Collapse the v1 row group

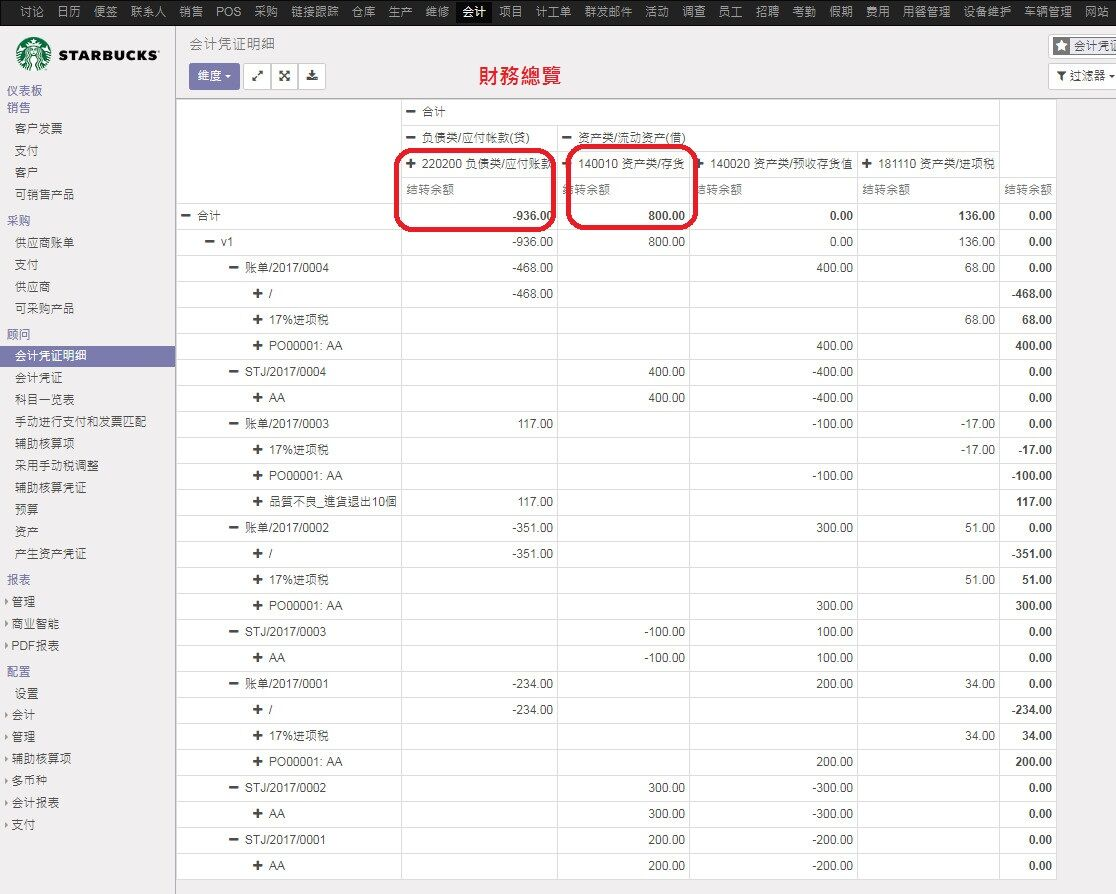pyautogui.click(x=209, y=242)
